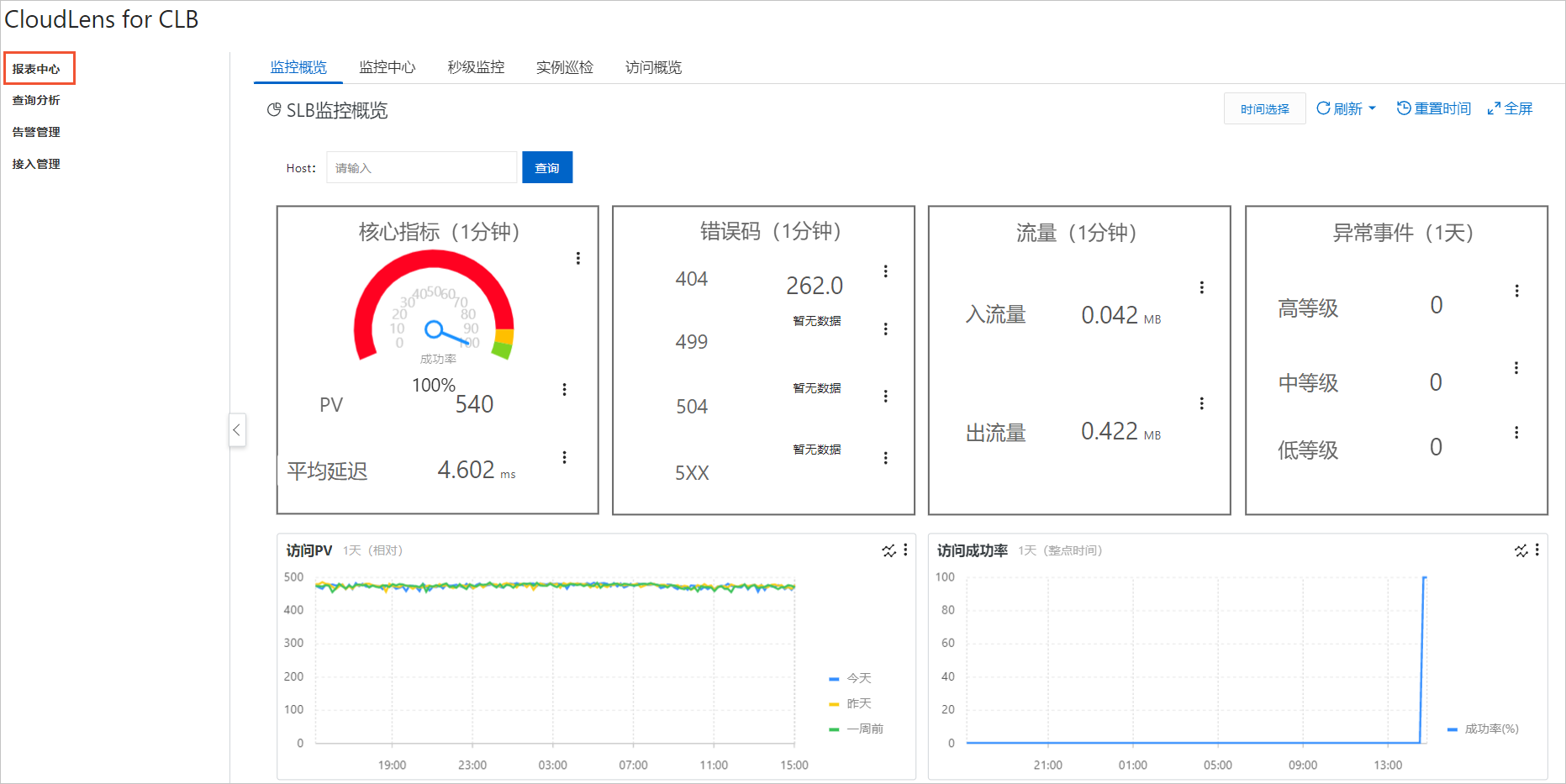Viewport: 1566px width, 784px height.
Task: Open the 访问PV chart options menu
Action: [x=905, y=550]
